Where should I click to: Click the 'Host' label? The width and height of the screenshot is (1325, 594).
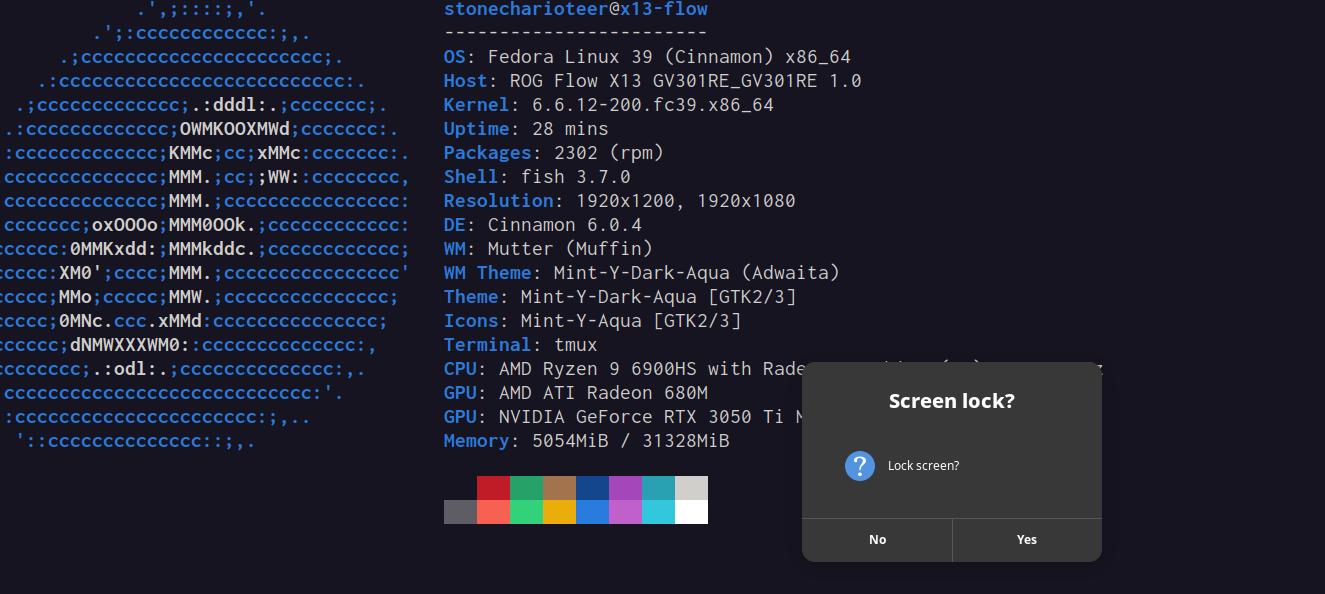click(x=466, y=81)
